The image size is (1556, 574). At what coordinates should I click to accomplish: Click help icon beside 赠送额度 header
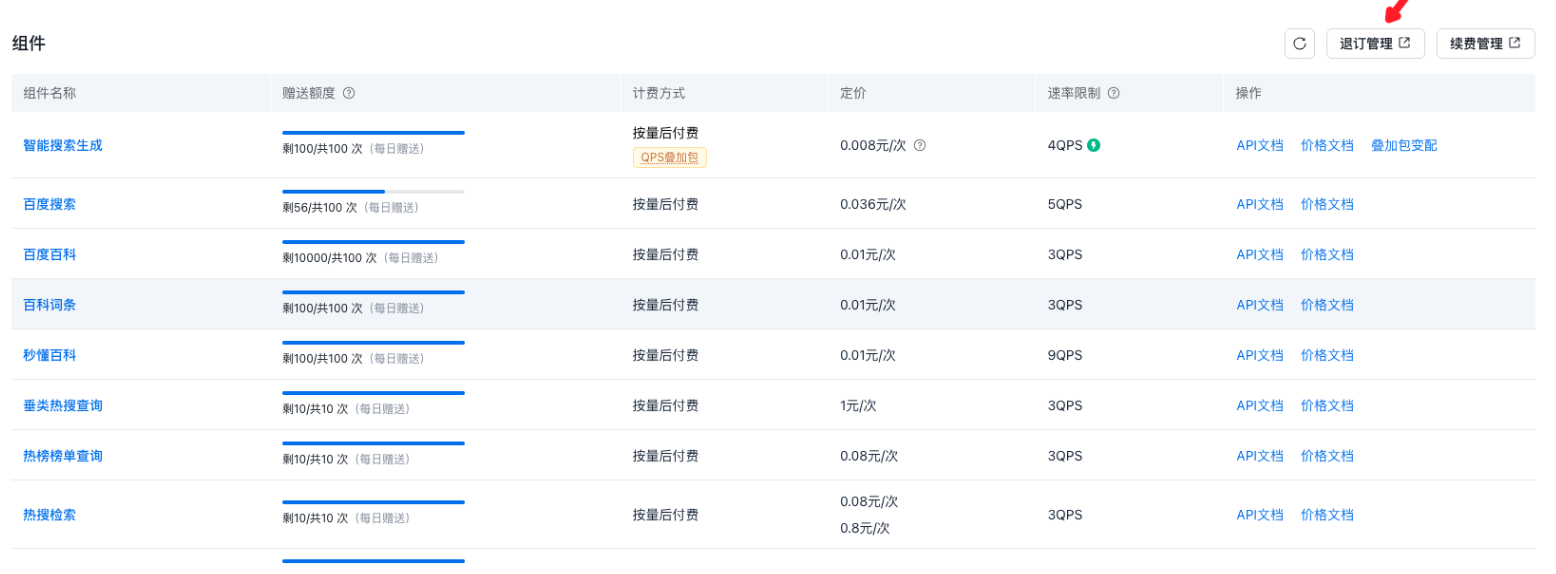coord(349,93)
